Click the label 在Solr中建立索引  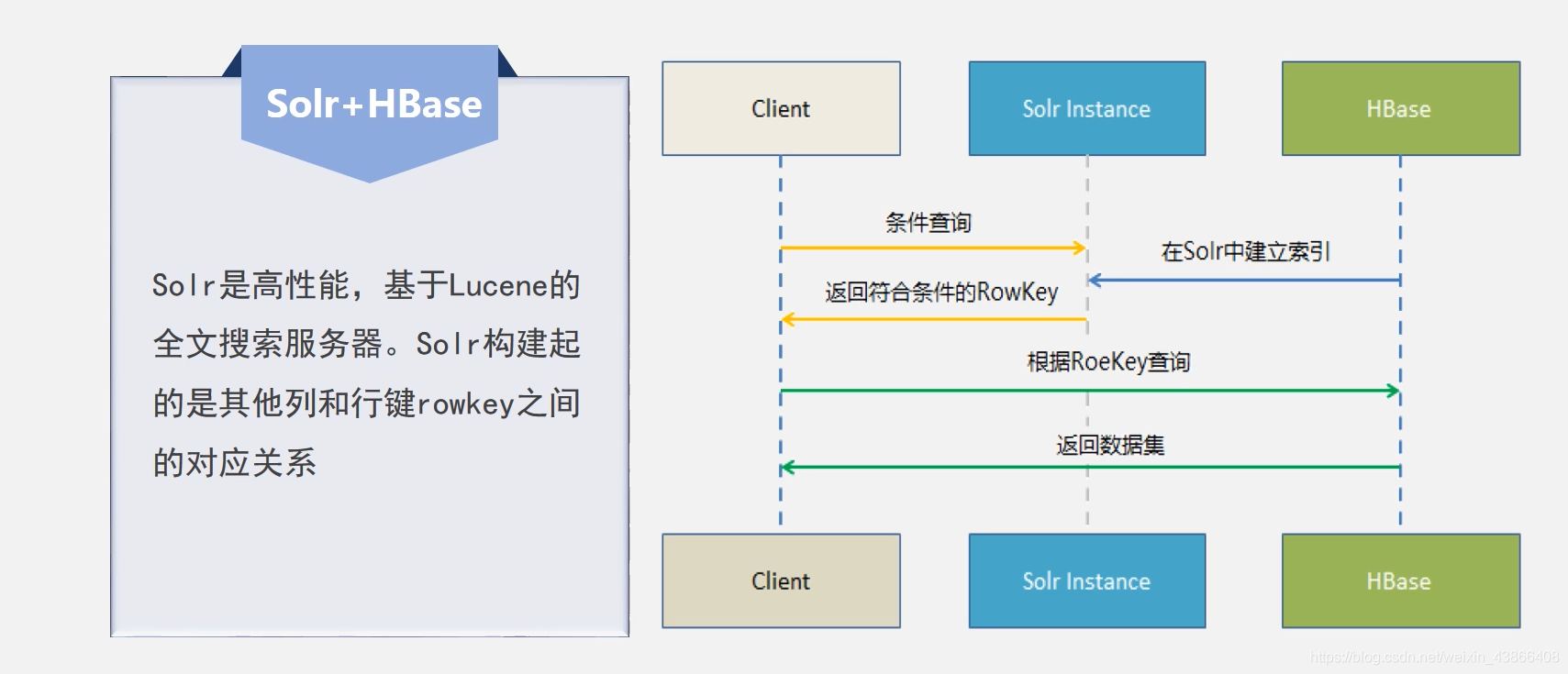[x=1245, y=251]
